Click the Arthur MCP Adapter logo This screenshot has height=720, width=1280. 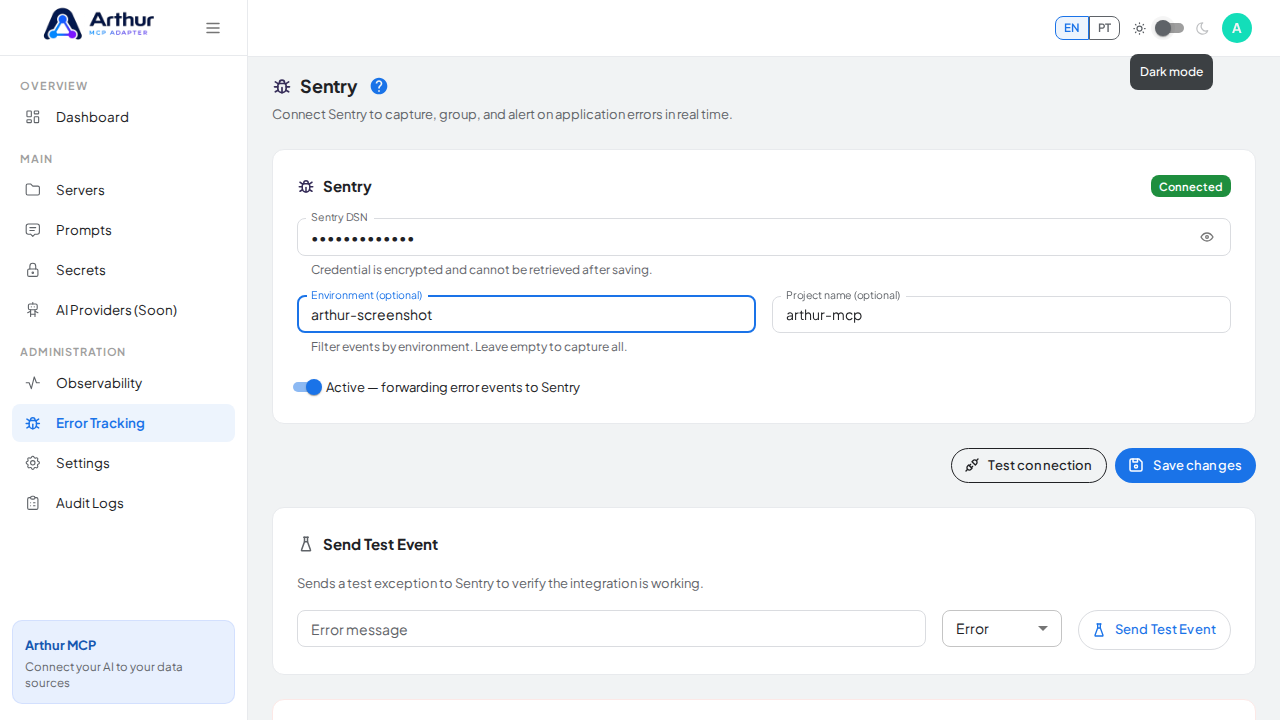[x=99, y=24]
